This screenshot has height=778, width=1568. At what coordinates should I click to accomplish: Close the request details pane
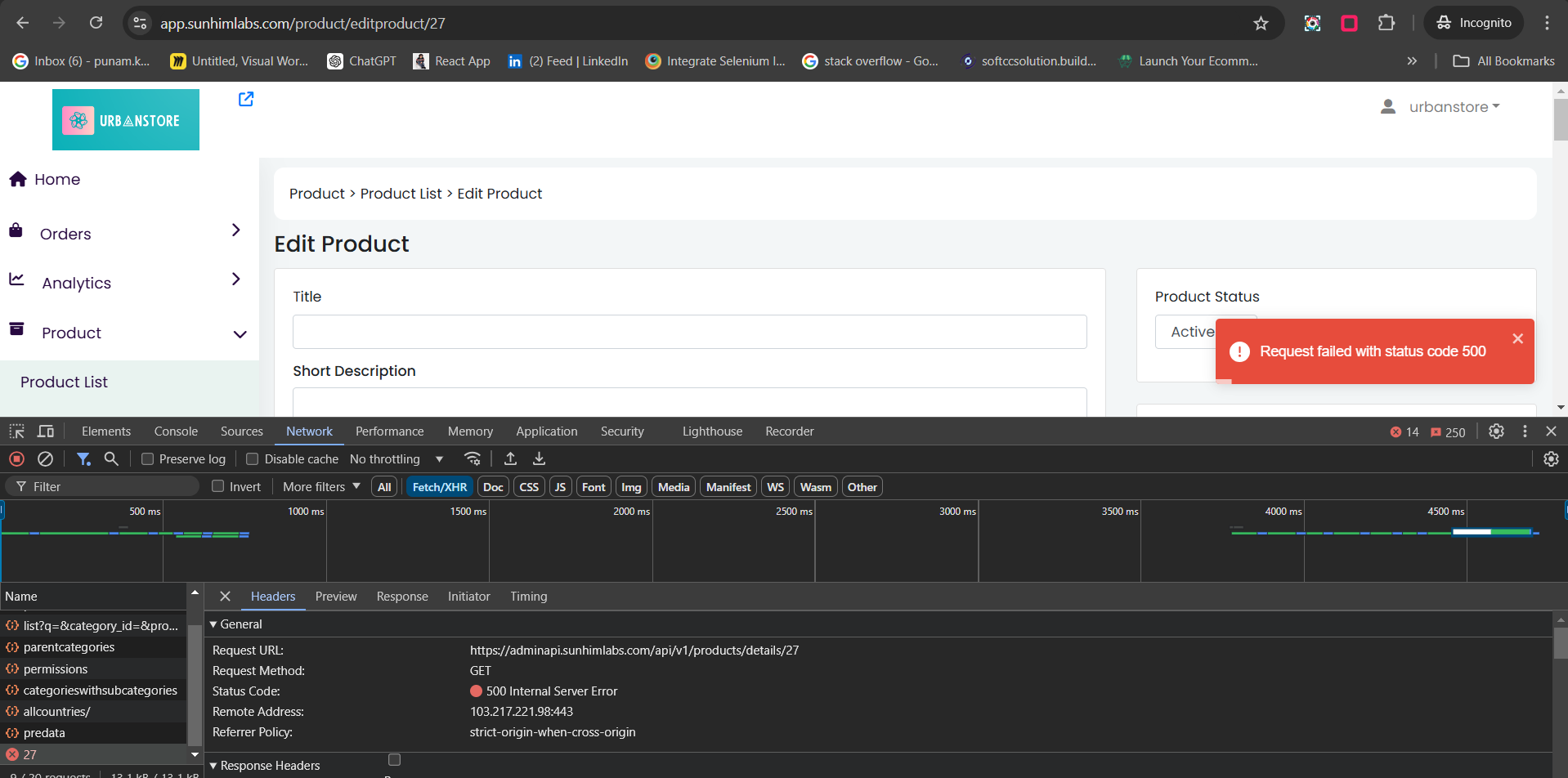click(x=226, y=597)
